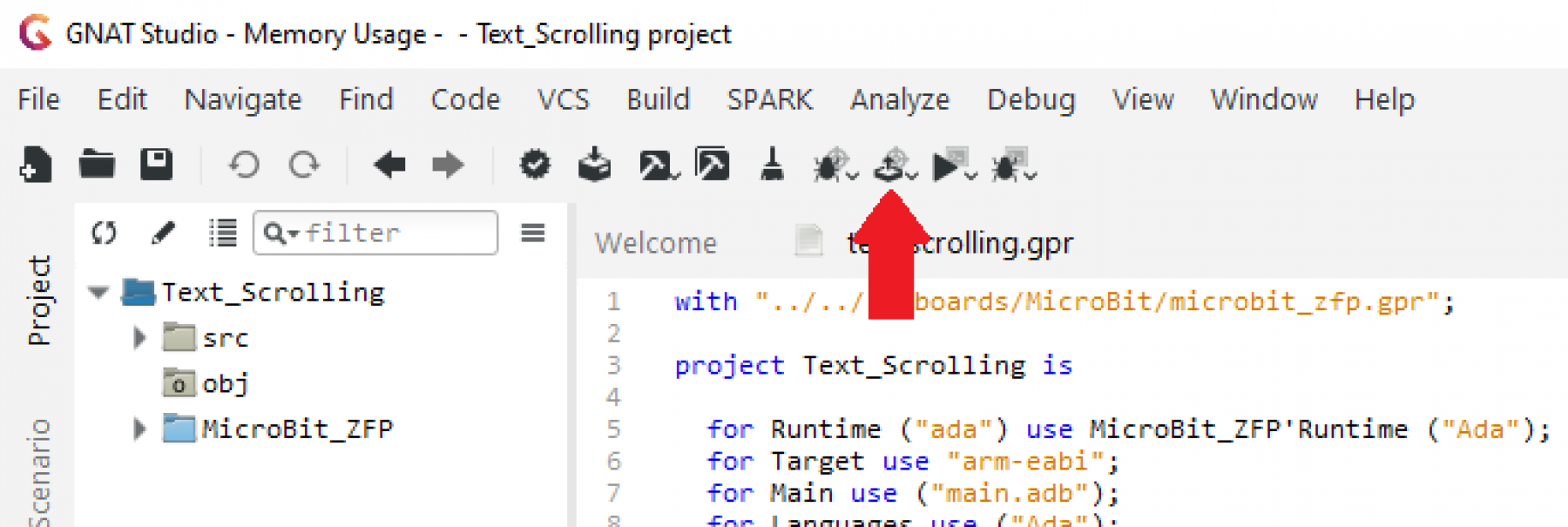Open the Code menu
Screen dimensions: 1568x527
click(465, 99)
